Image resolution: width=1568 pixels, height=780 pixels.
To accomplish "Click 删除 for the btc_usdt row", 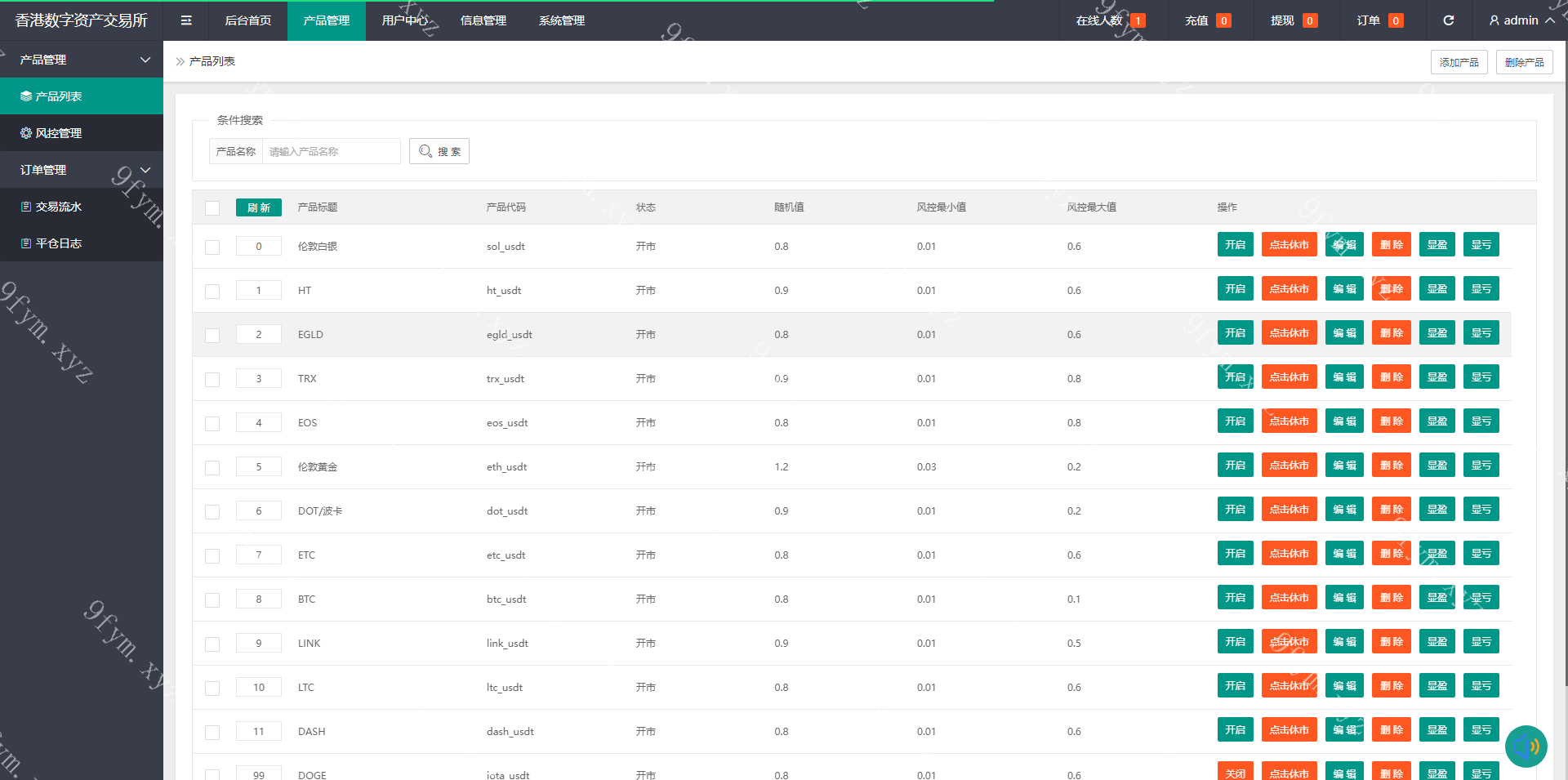I will [1392, 597].
